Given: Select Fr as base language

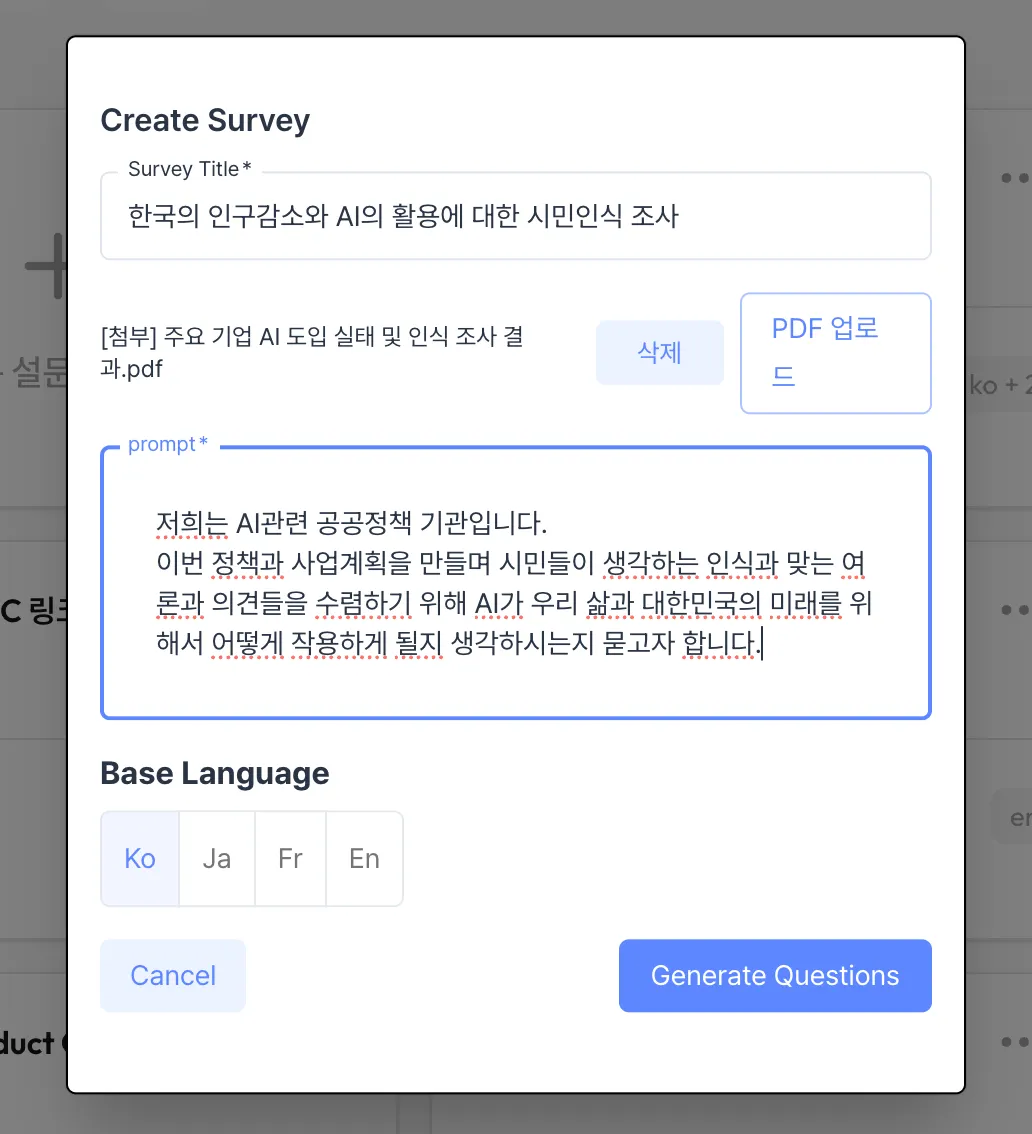Looking at the screenshot, I should click(290, 858).
